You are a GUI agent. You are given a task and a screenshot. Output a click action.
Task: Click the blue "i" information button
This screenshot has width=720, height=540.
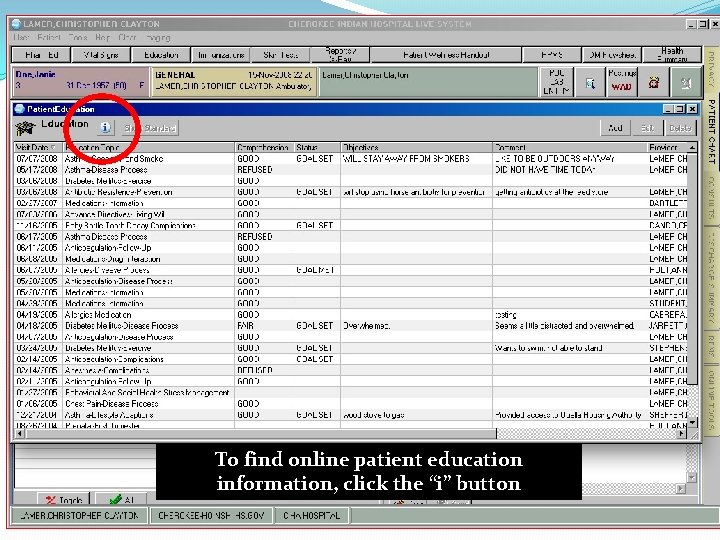(x=106, y=127)
